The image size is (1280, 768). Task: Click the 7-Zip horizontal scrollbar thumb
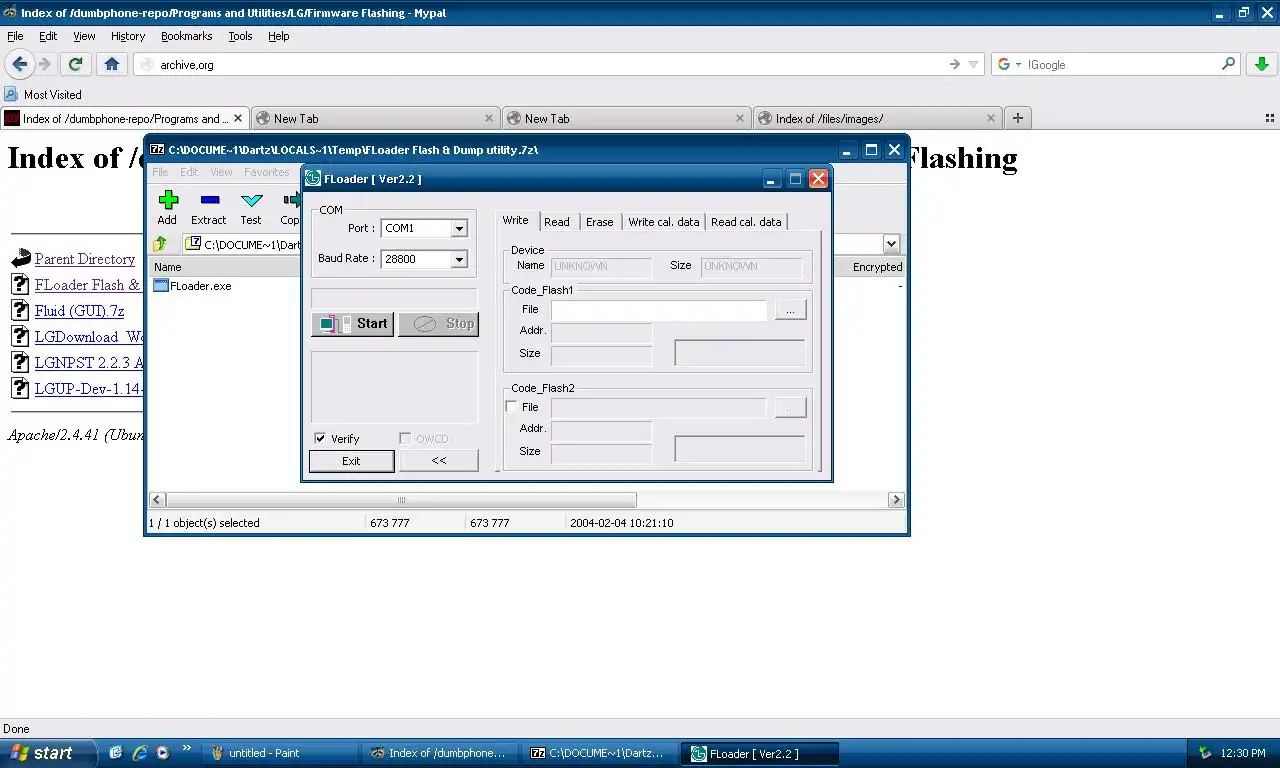pyautogui.click(x=401, y=500)
